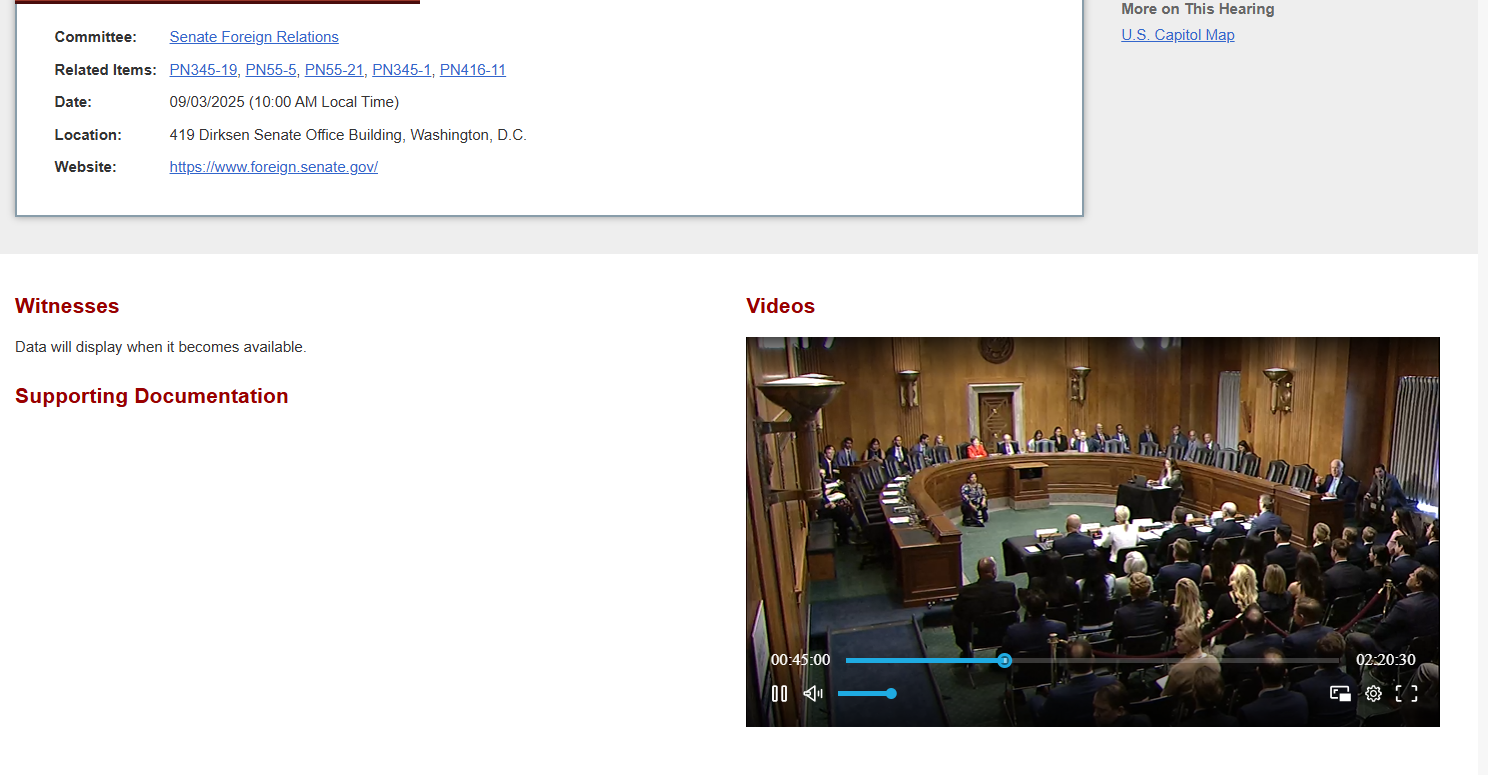Visit the foreign.senate.gov website link
The height and width of the screenshot is (775, 1488).
[x=273, y=167]
